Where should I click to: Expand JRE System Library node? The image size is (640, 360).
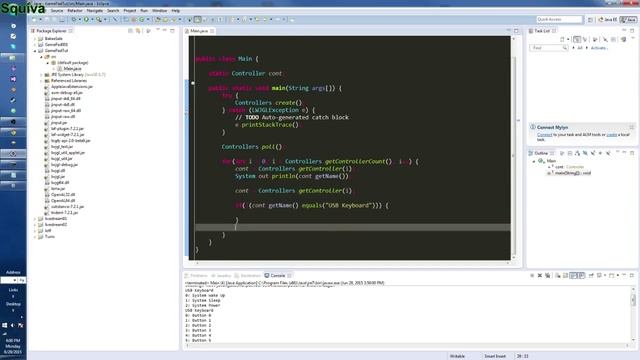[41, 75]
